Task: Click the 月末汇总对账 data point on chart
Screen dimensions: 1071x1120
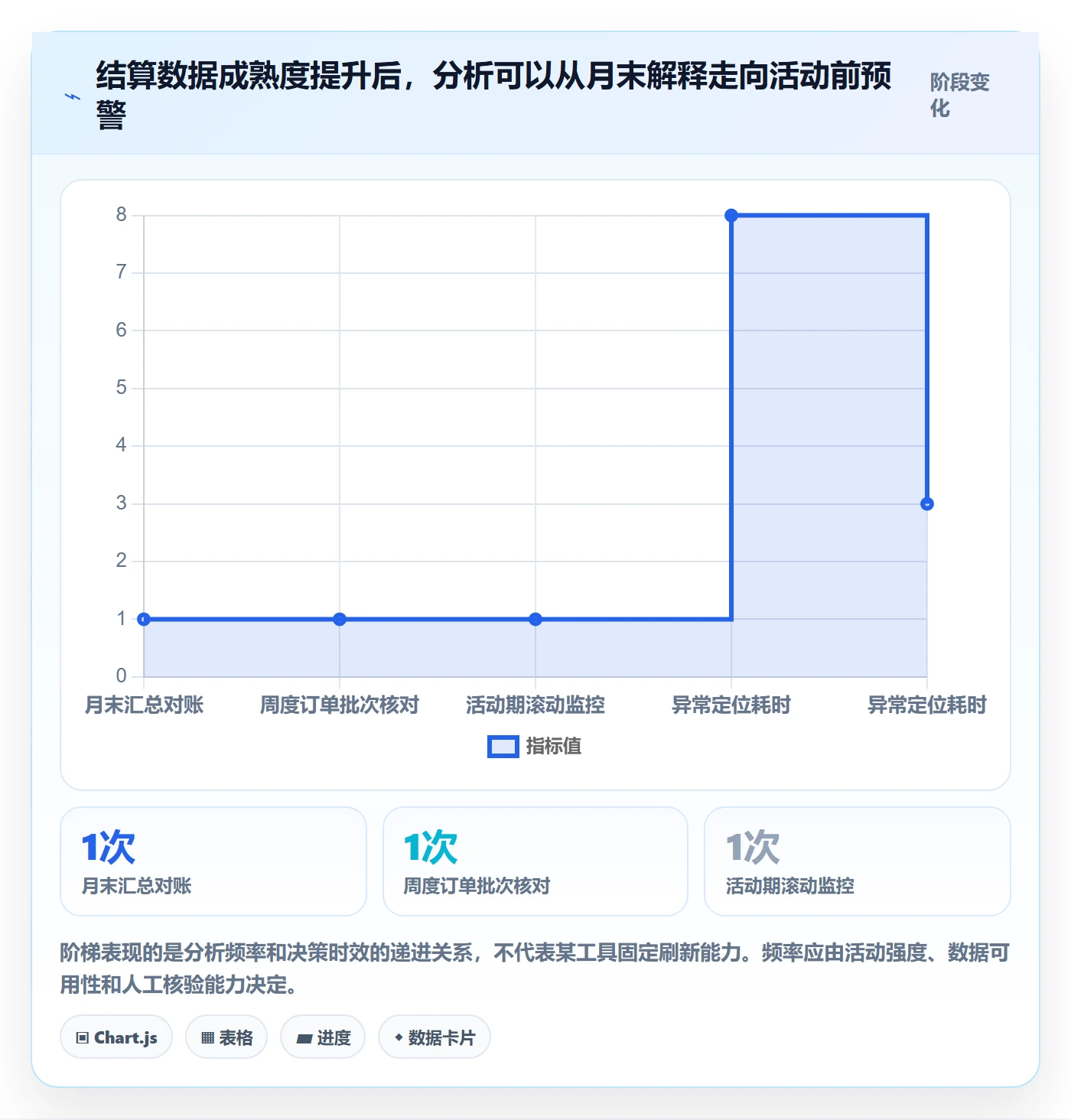Action: [144, 619]
